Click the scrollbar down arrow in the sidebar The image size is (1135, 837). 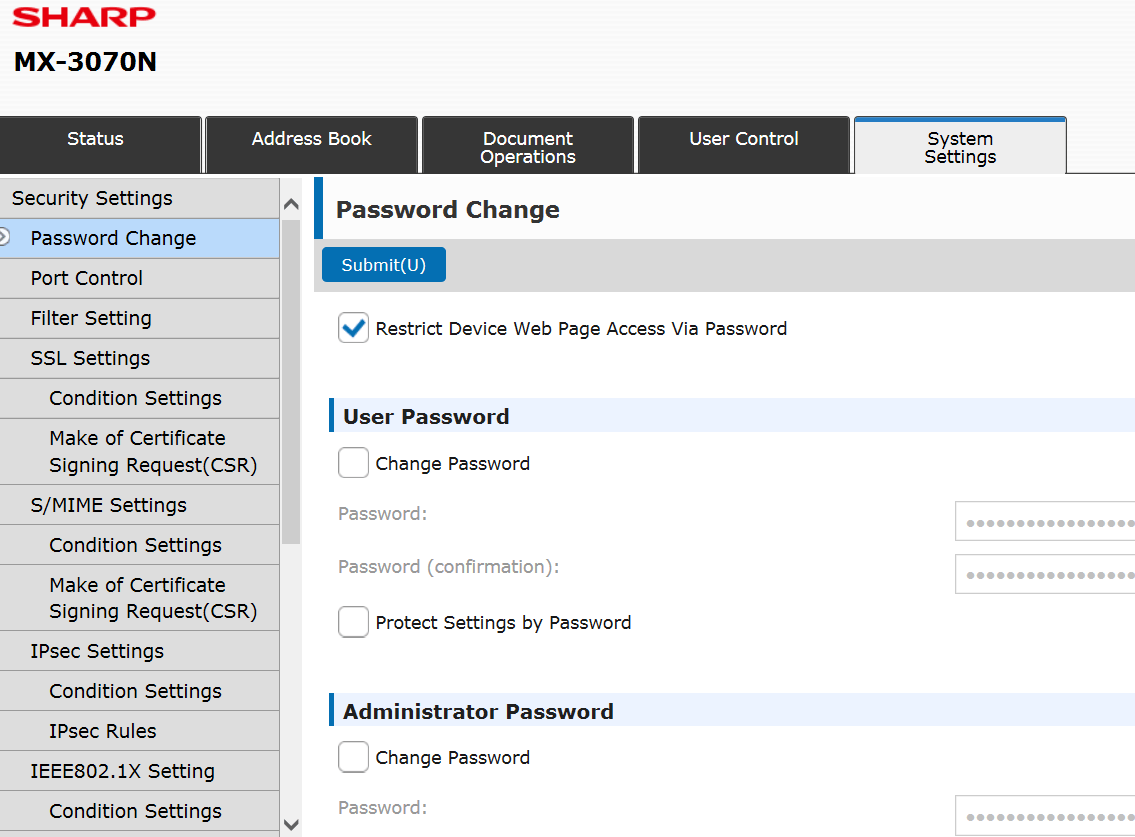coord(290,824)
